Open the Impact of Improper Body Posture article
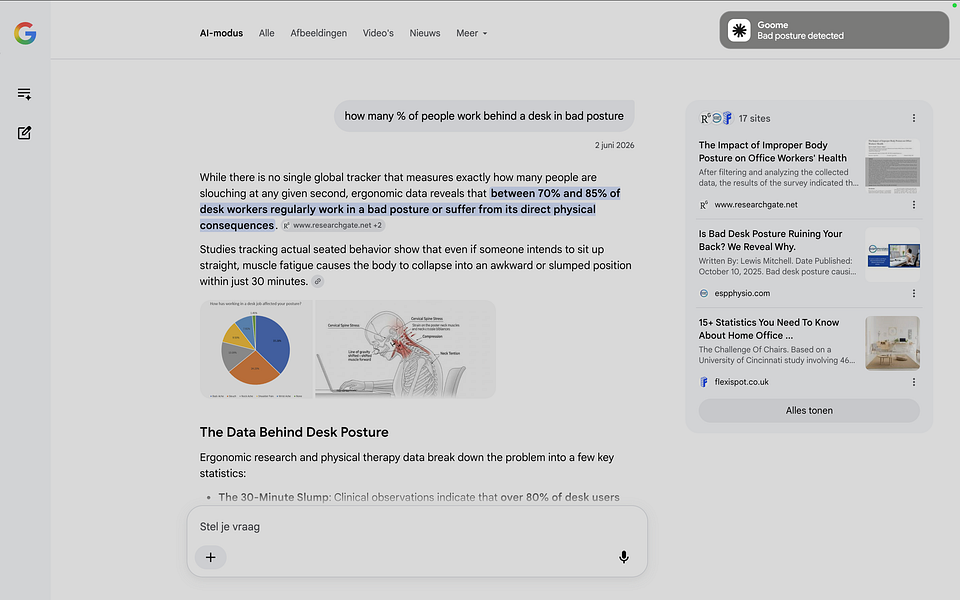The height and width of the screenshot is (600, 960). pos(772,151)
